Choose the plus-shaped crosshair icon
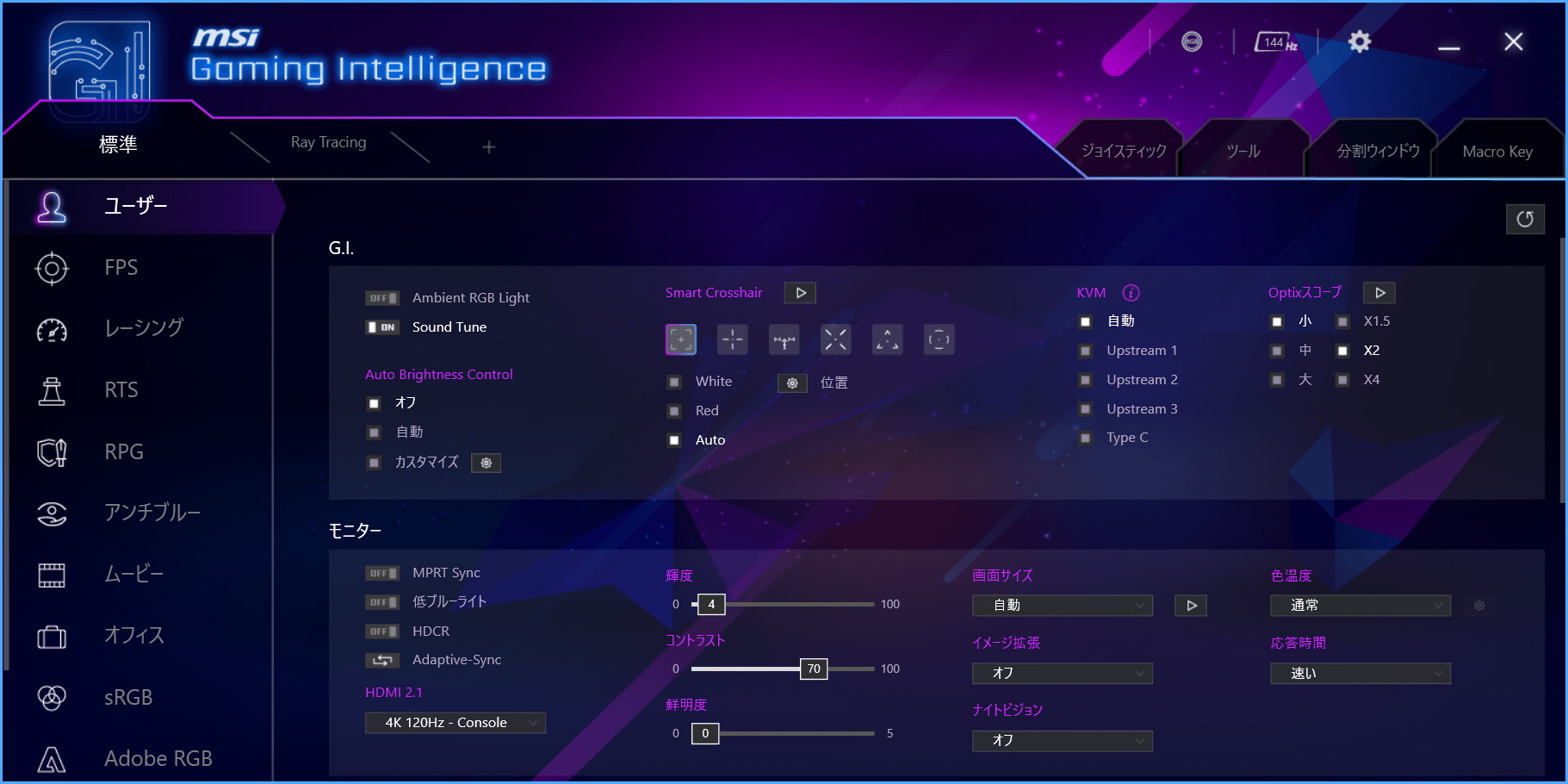1568x784 pixels. coord(733,339)
